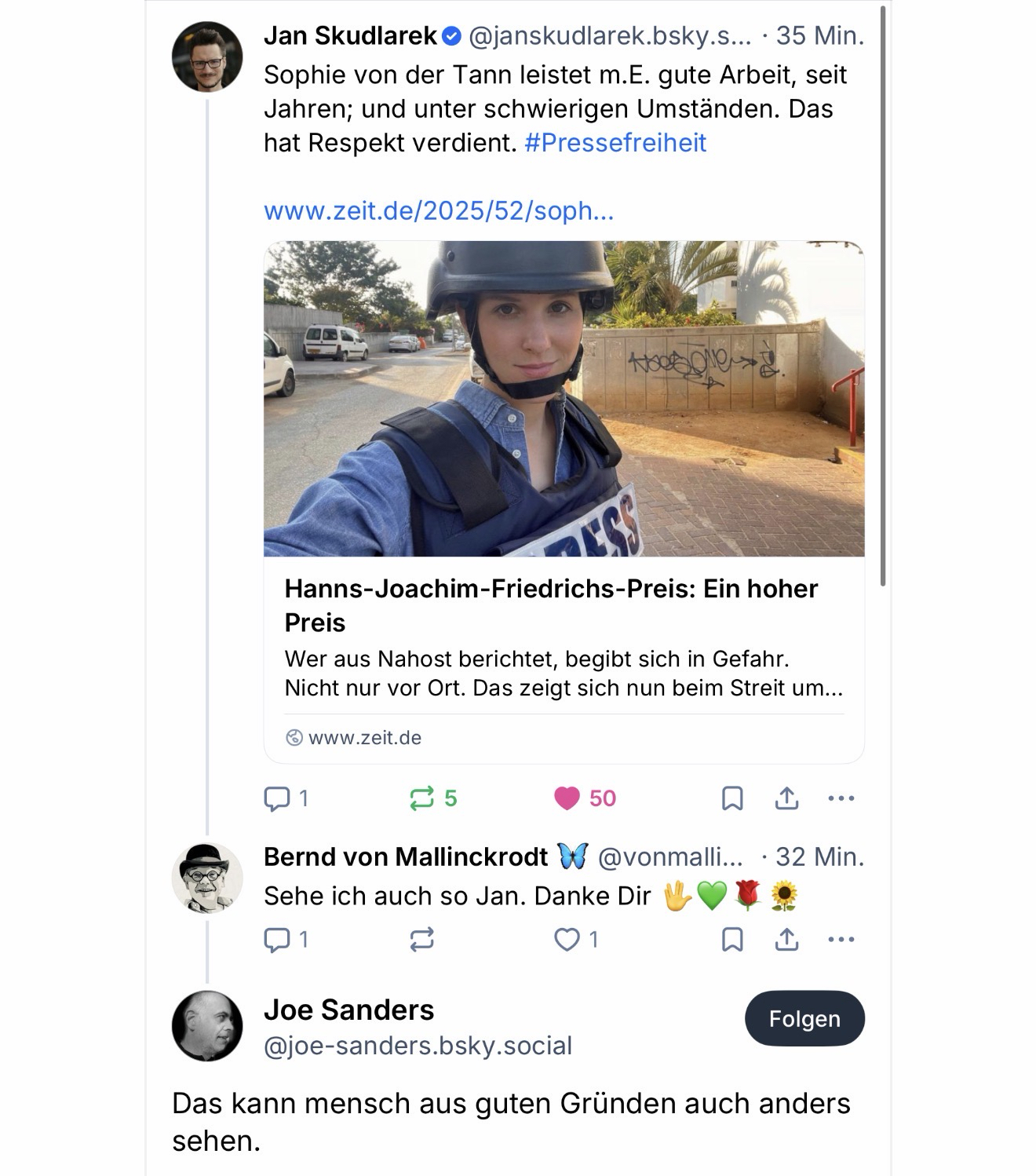Like Bernd von Mallinckrodt's comment
The width and height of the screenshot is (1036, 1176).
pyautogui.click(x=567, y=939)
